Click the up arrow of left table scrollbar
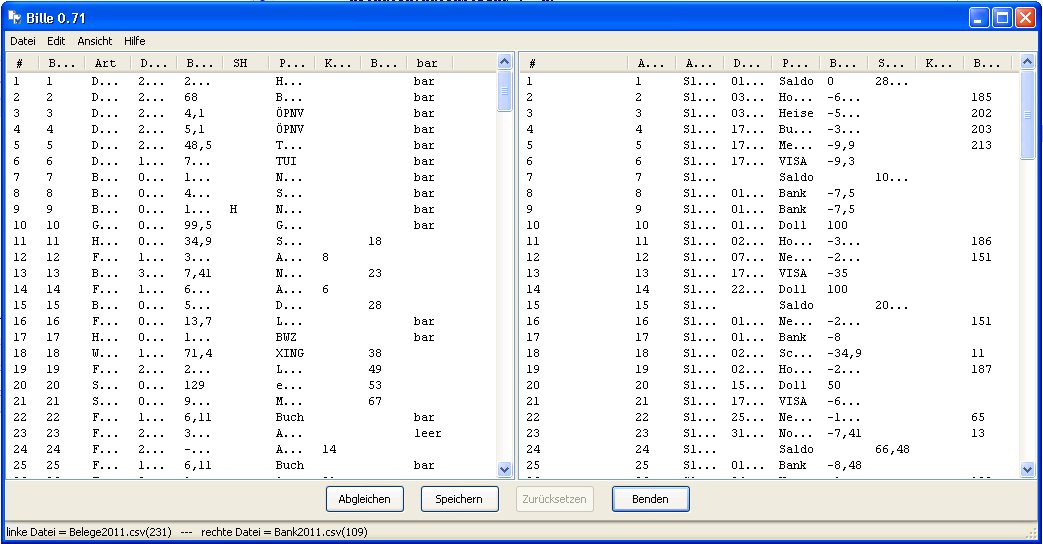This screenshot has height=544, width=1043. pyautogui.click(x=504, y=63)
